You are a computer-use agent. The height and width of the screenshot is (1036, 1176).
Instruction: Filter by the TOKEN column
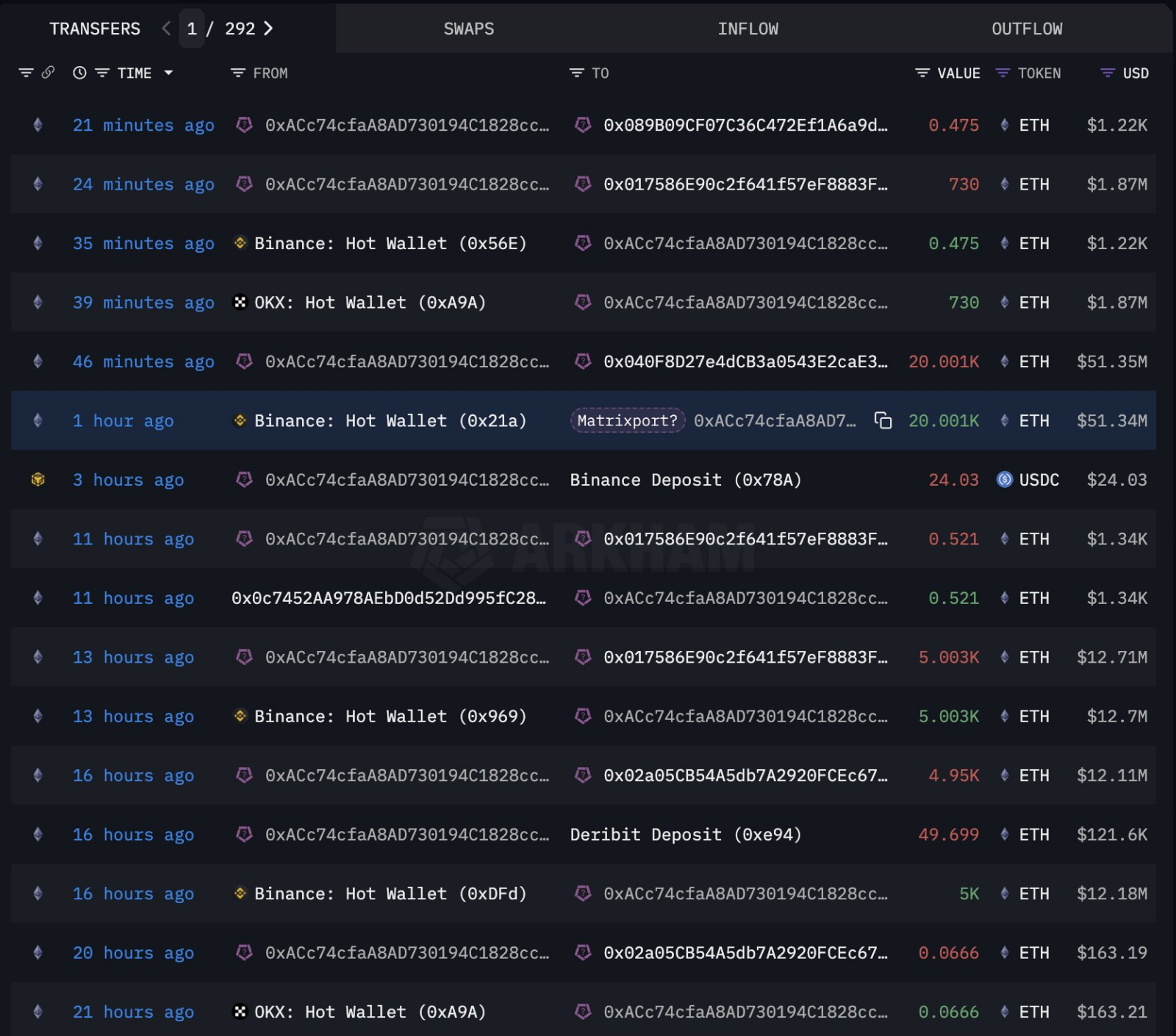tap(1003, 73)
